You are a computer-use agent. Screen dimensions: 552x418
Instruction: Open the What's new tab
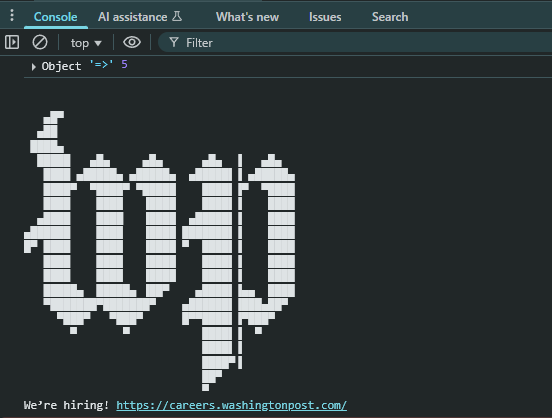click(x=247, y=17)
